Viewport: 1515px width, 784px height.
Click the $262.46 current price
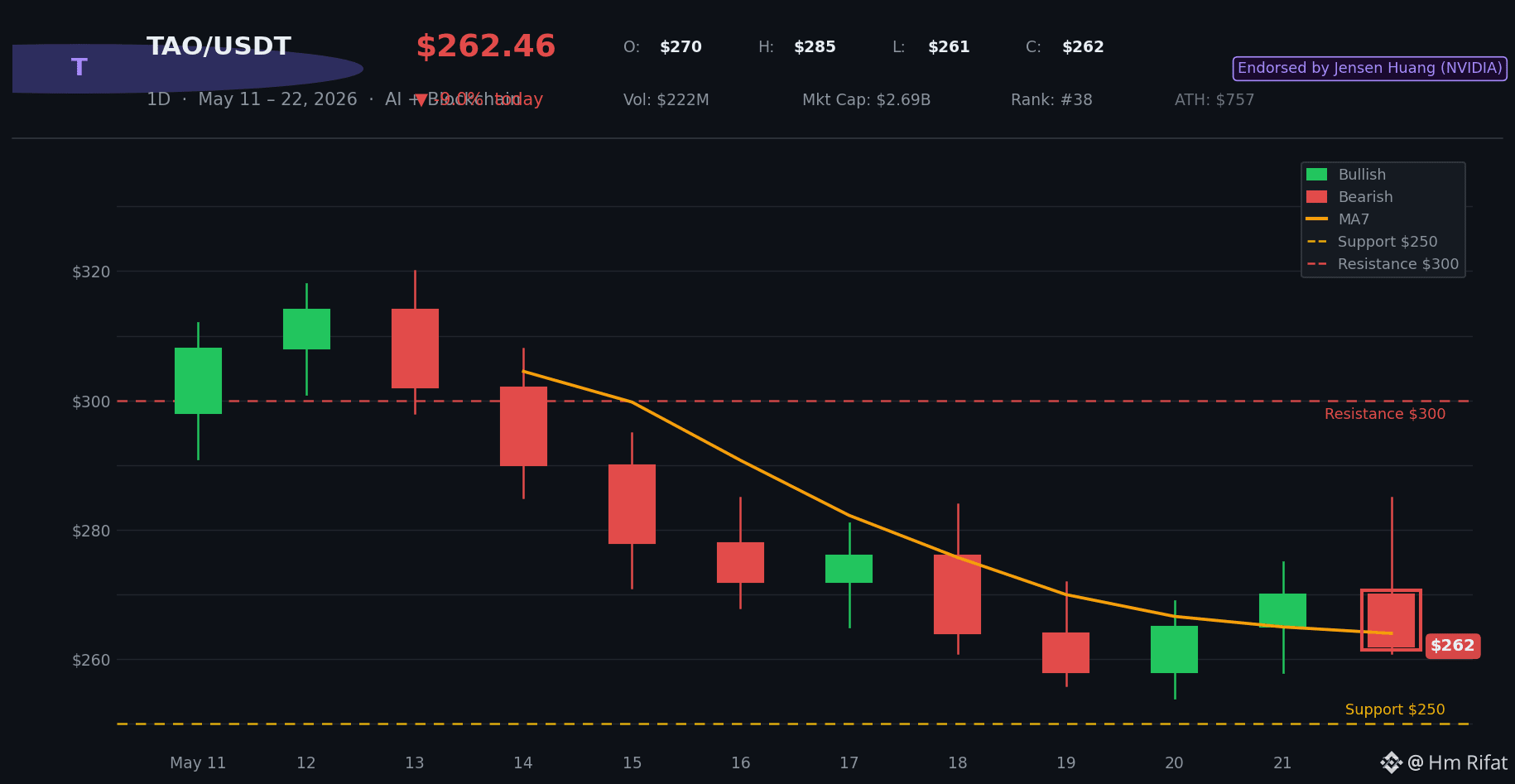[x=485, y=46]
